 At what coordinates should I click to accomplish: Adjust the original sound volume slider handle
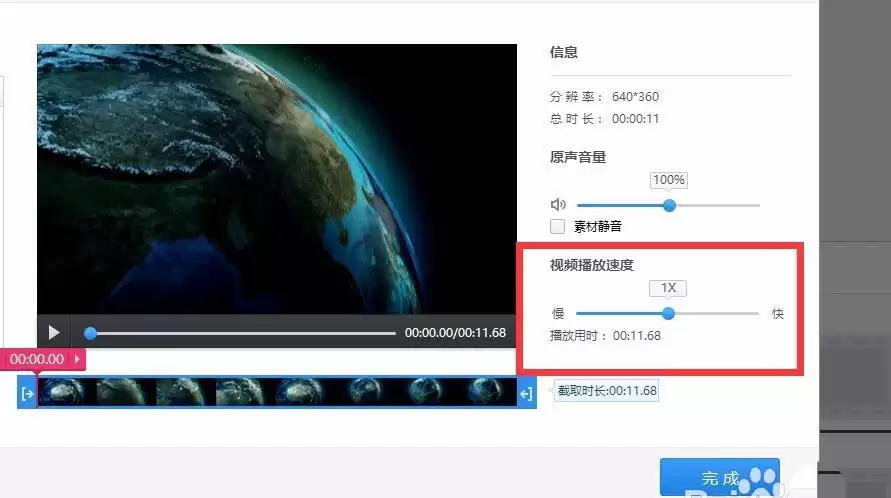[669, 205]
